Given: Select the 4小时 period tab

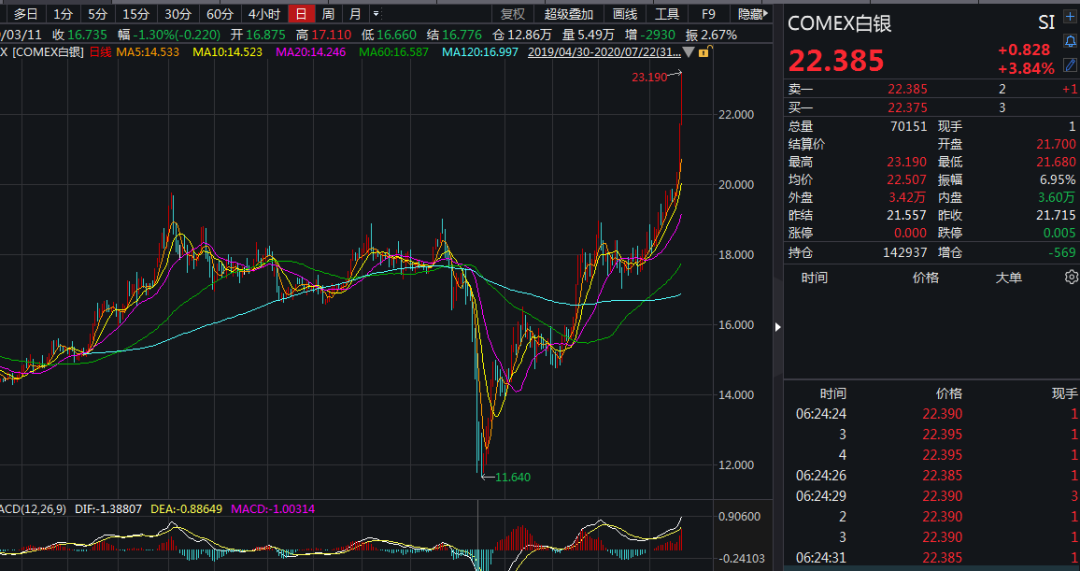Looking at the screenshot, I should click(264, 14).
